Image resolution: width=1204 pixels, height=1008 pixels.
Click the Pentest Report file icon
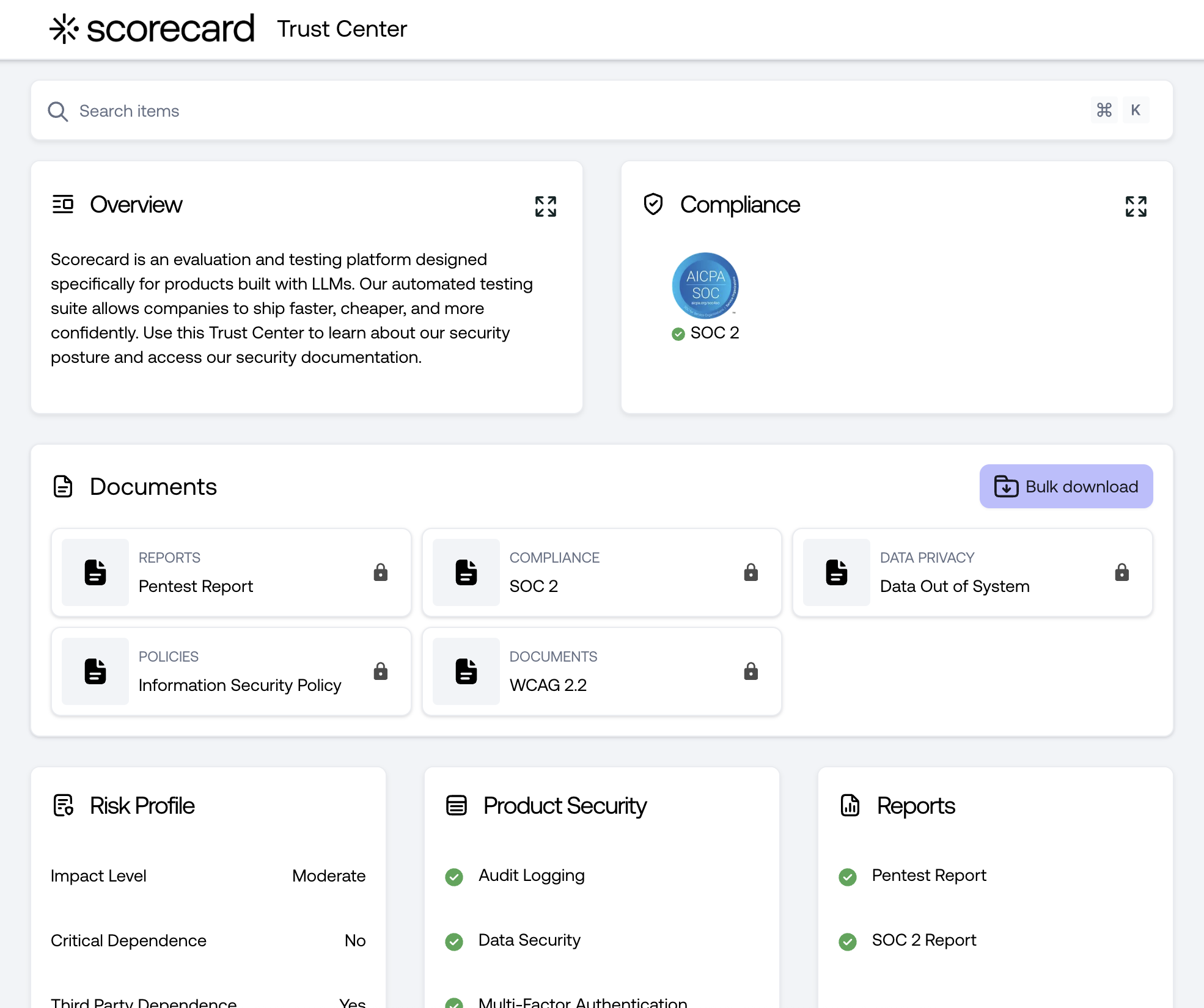click(x=95, y=572)
